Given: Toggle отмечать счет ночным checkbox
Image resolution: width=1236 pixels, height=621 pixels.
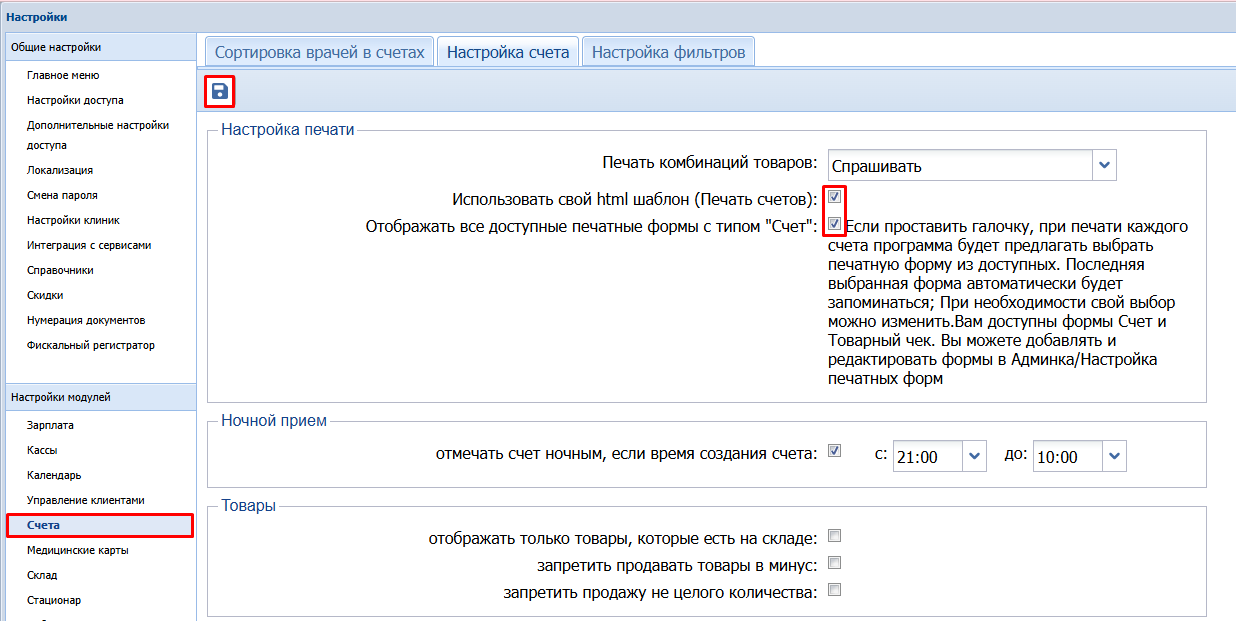Looking at the screenshot, I should pyautogui.click(x=834, y=451).
